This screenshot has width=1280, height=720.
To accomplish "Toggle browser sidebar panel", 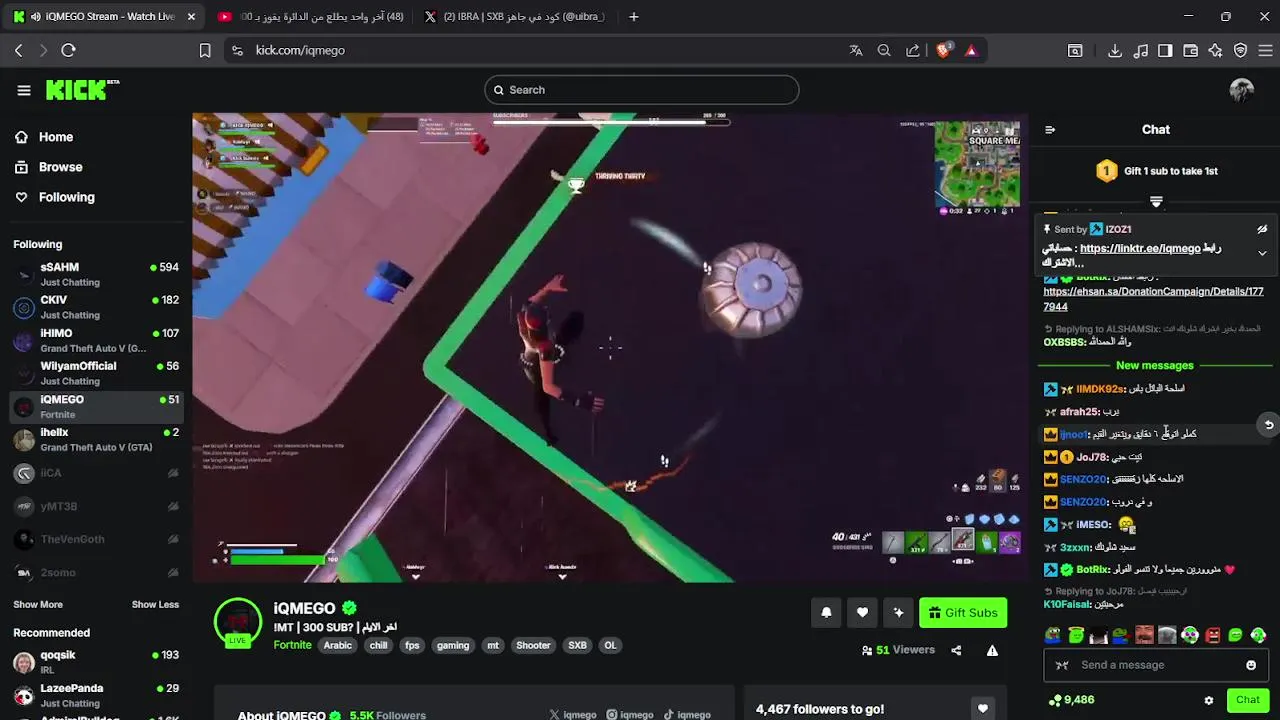I will point(1165,50).
